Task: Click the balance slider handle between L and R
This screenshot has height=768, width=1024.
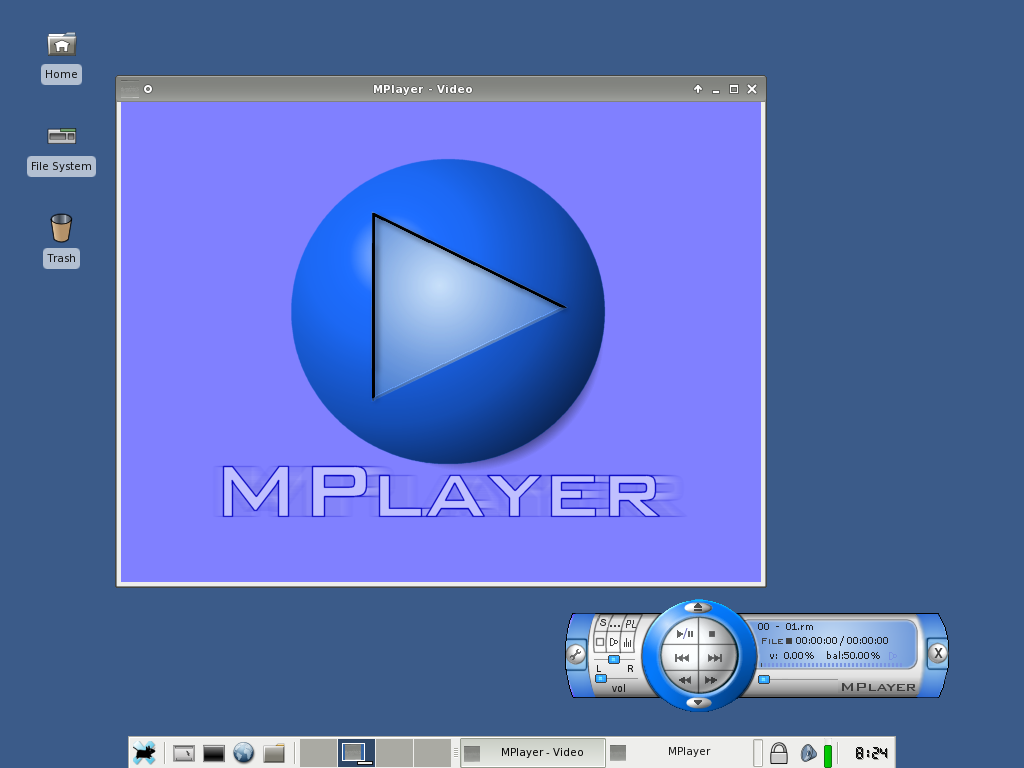Action: click(x=614, y=660)
